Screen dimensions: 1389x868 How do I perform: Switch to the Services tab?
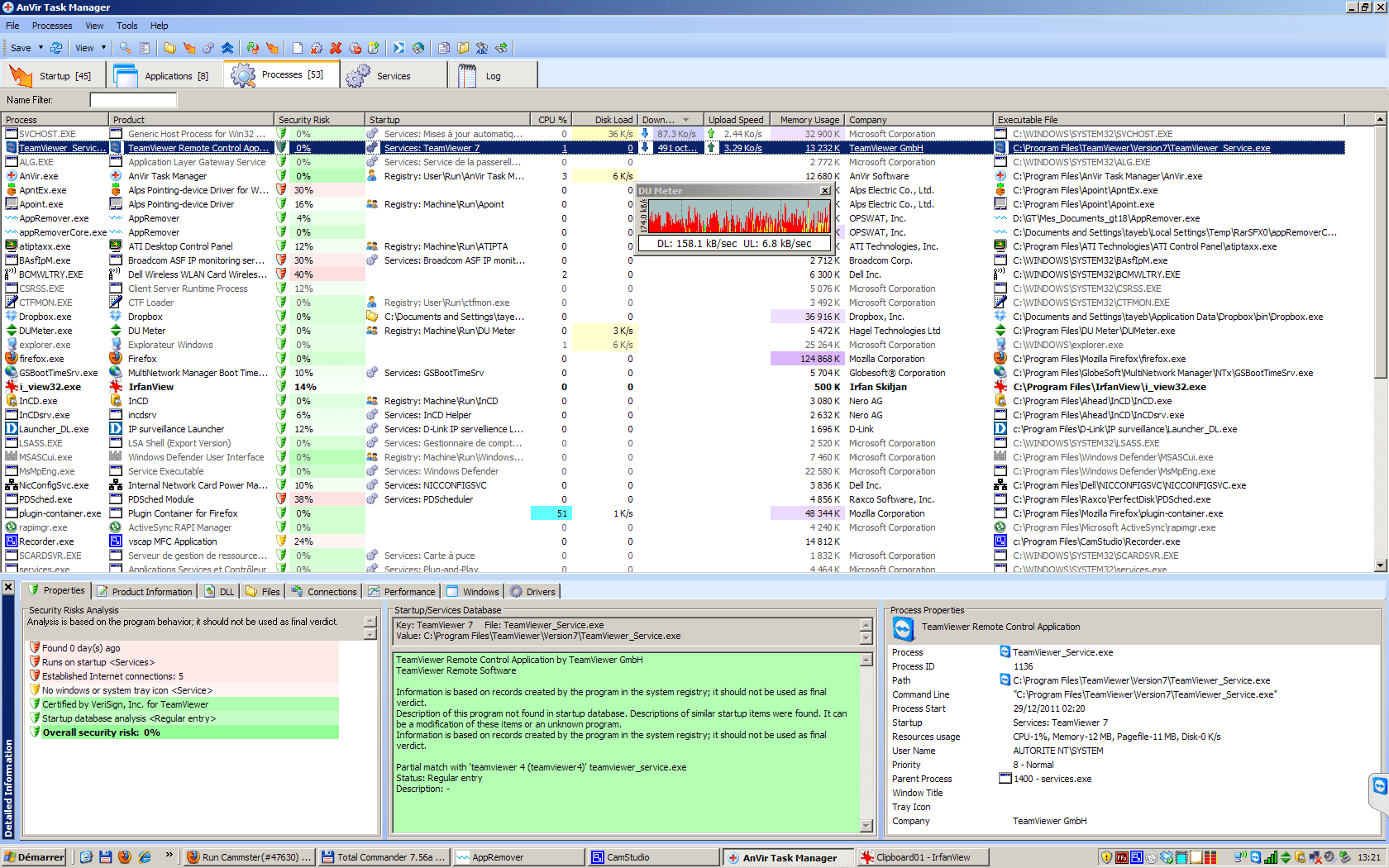[x=394, y=75]
